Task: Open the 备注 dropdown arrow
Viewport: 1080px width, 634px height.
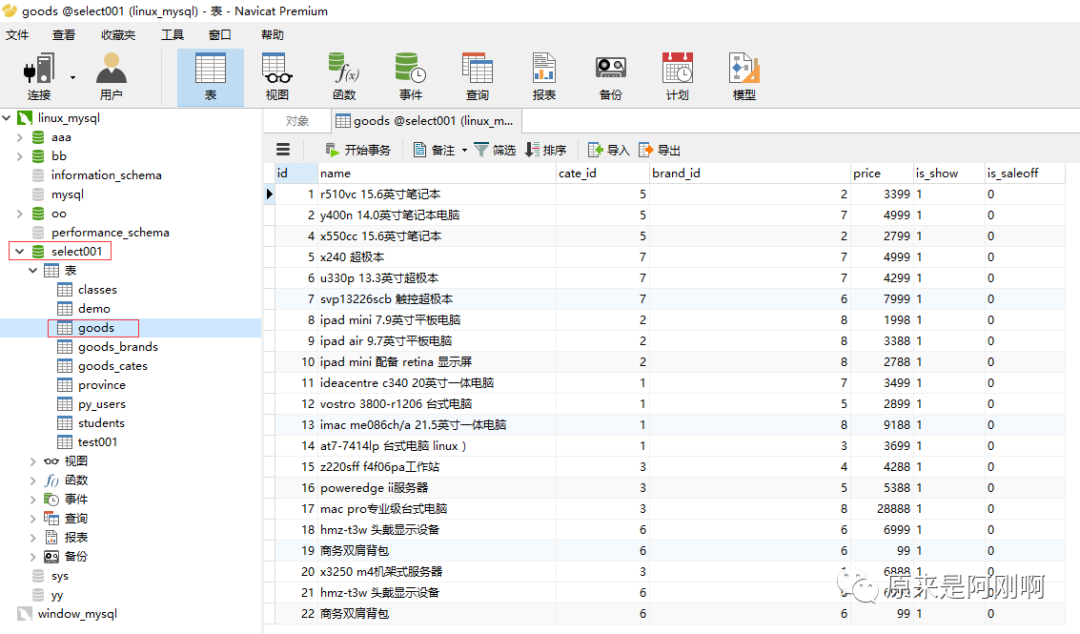Action: 464,150
